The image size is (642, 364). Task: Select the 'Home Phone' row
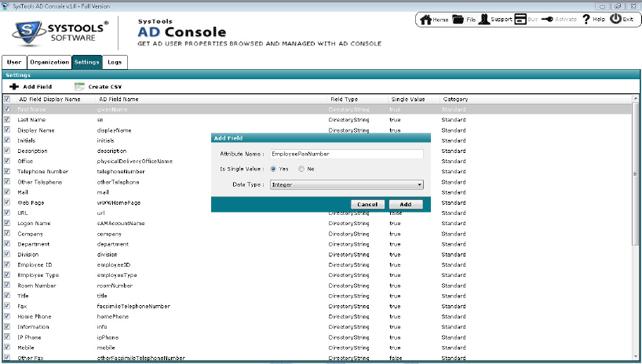317,317
